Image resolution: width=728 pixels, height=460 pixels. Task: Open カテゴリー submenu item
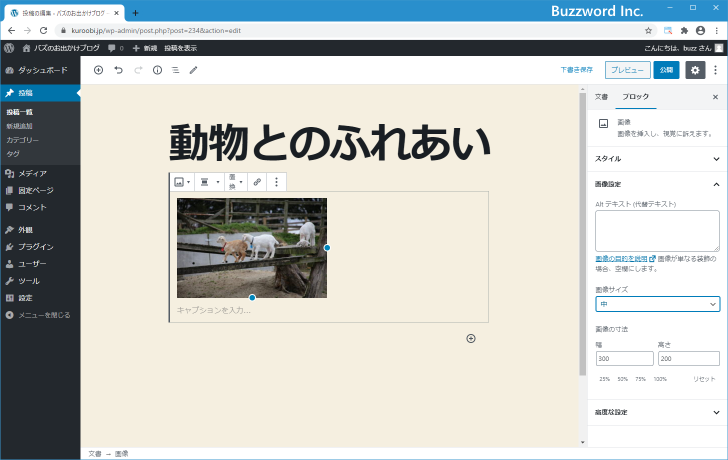tap(22, 140)
